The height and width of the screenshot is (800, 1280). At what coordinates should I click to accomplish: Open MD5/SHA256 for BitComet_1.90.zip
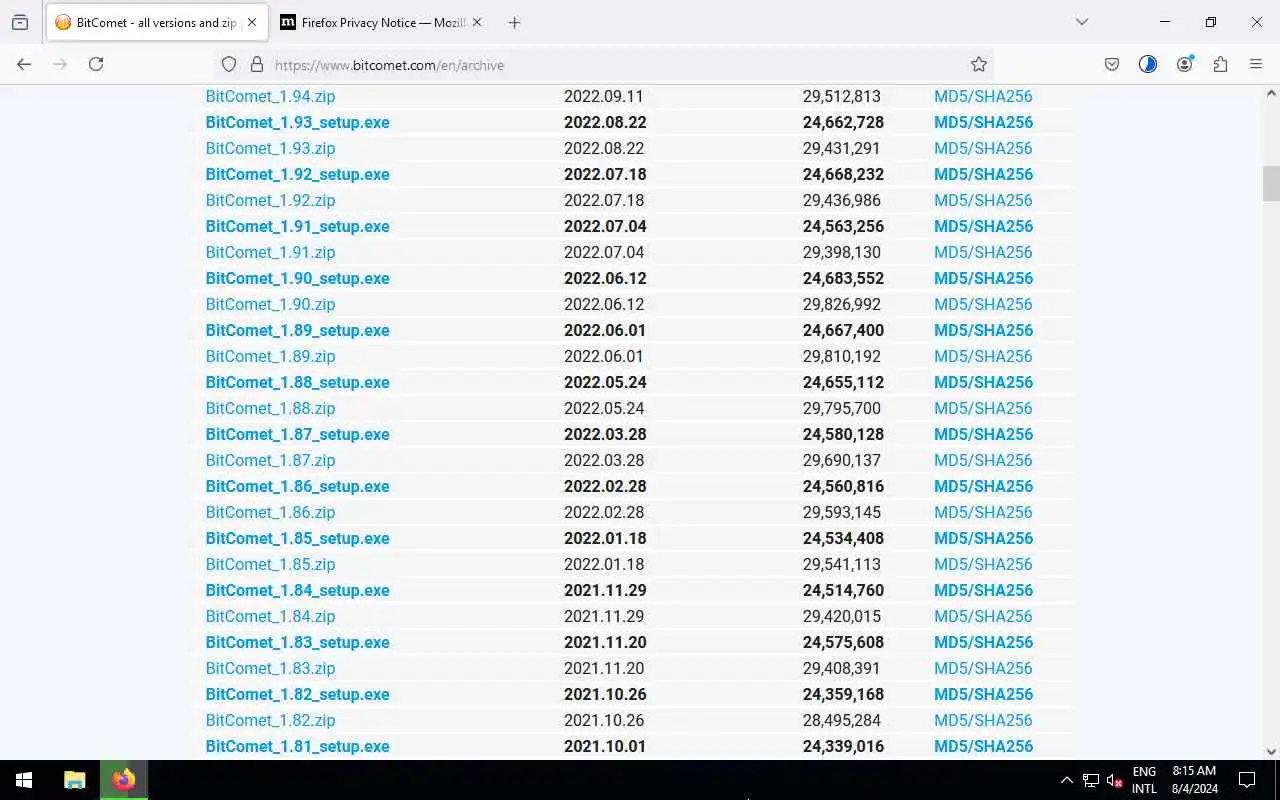(x=983, y=304)
